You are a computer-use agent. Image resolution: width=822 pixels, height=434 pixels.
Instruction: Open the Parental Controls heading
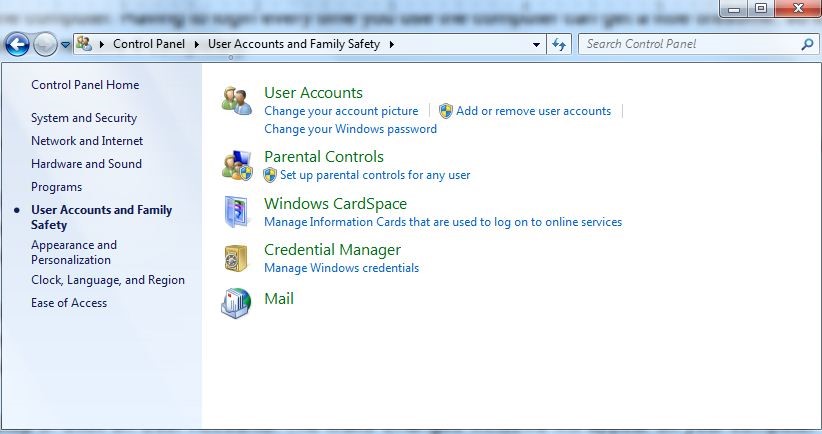324,157
